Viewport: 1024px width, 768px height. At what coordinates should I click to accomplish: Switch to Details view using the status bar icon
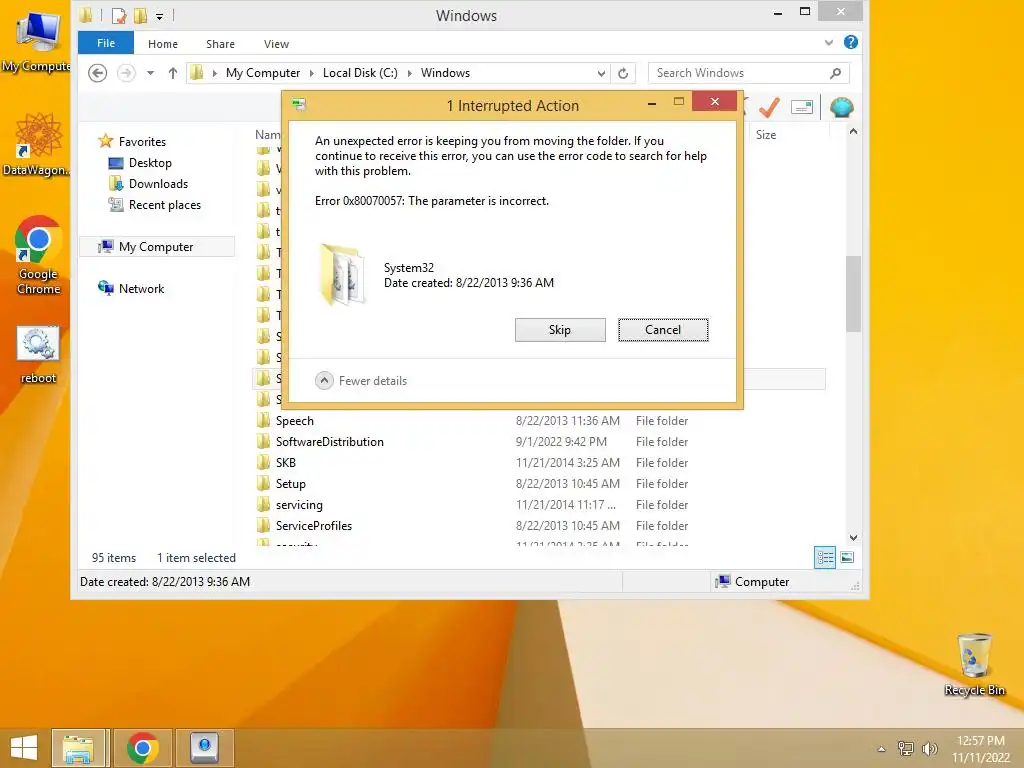825,558
